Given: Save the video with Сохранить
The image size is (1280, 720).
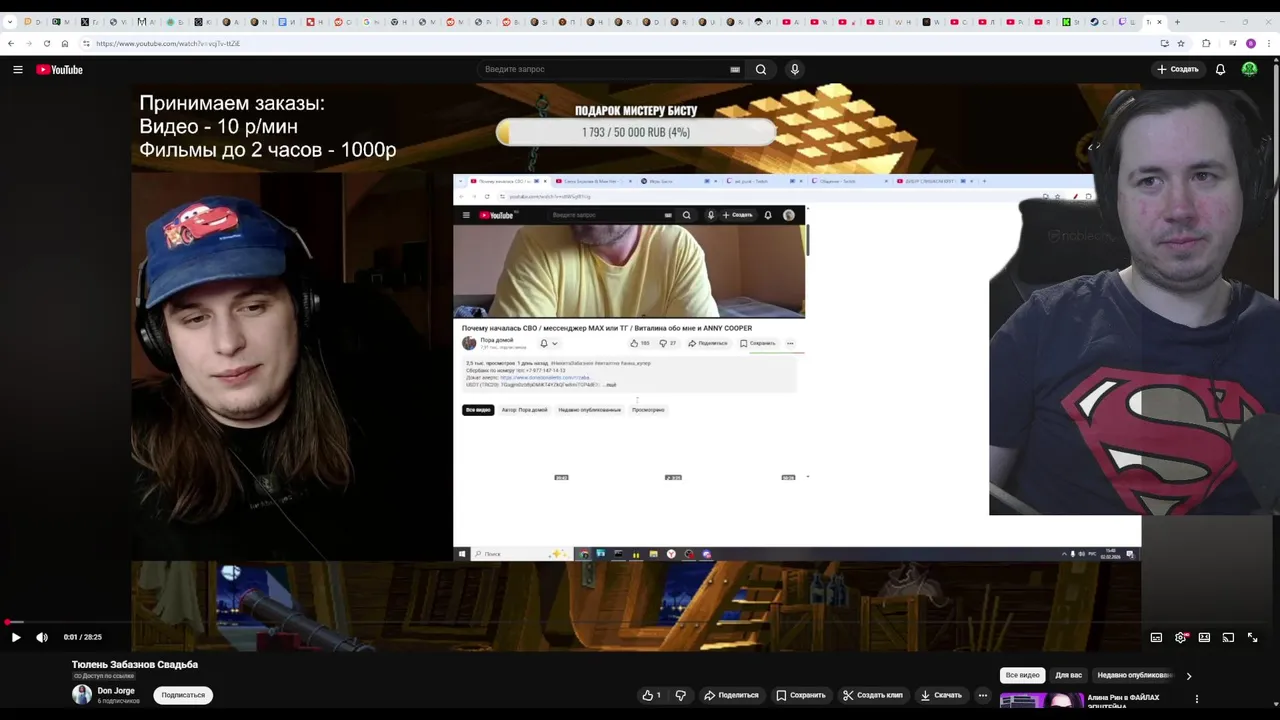Looking at the screenshot, I should 800,695.
